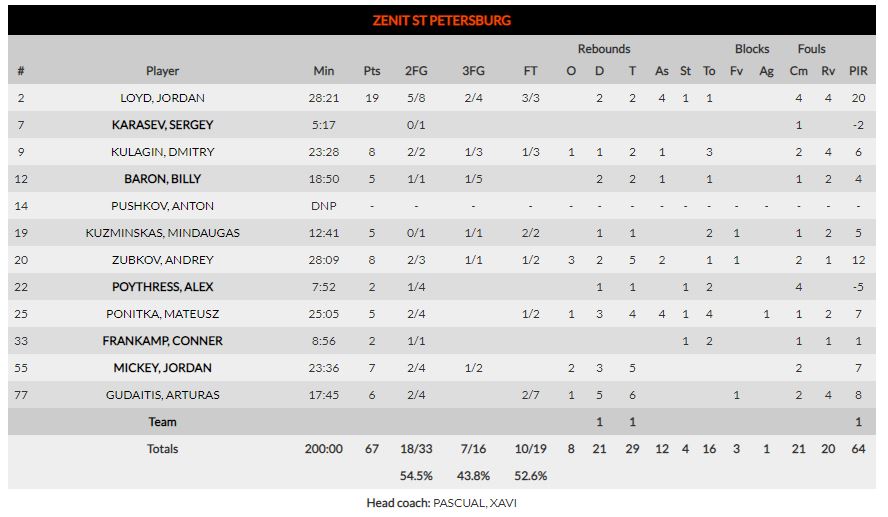Open Zubkov, Andrey player link

point(162,260)
